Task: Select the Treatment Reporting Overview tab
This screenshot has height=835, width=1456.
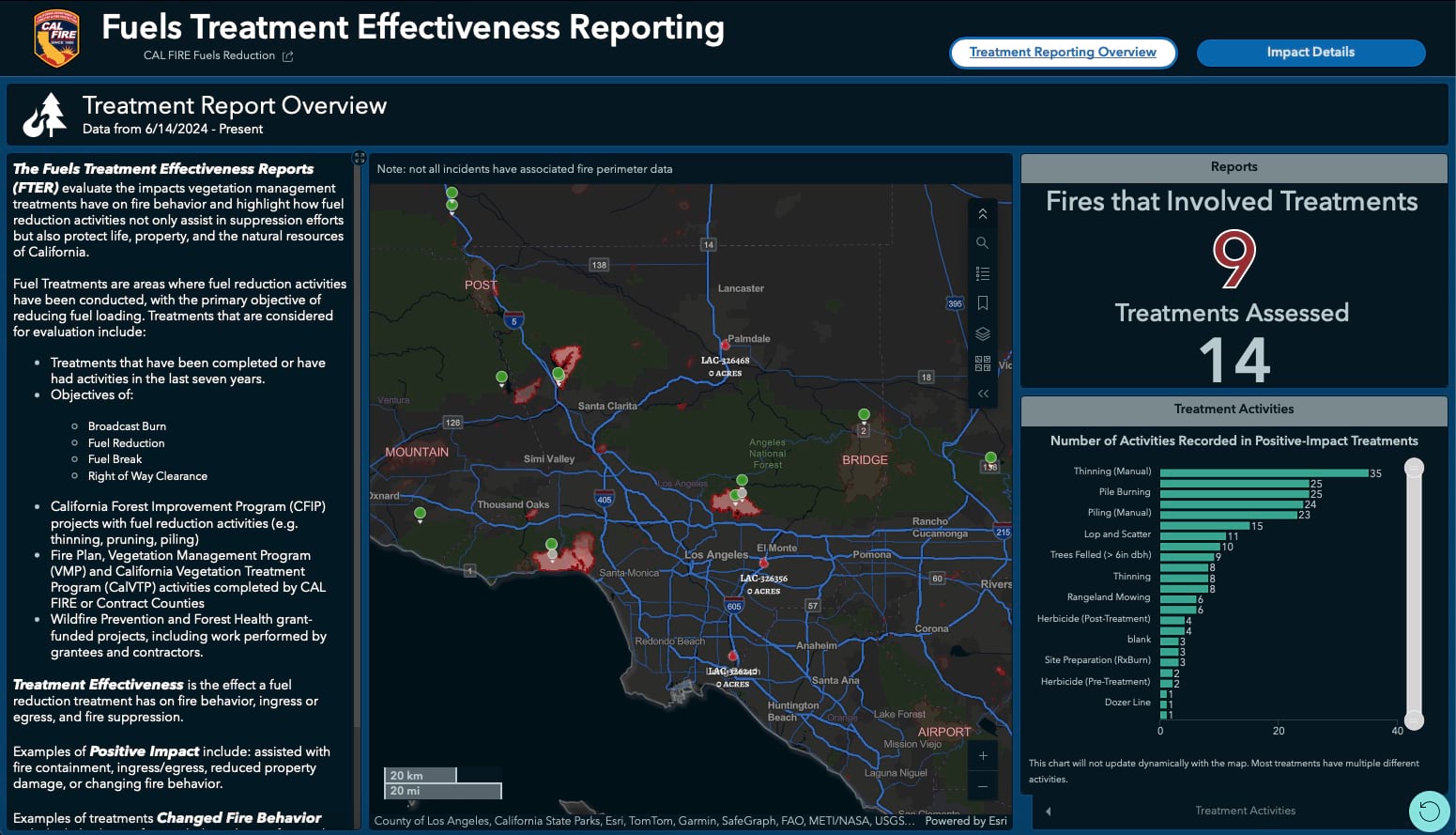Action: pos(1063,53)
